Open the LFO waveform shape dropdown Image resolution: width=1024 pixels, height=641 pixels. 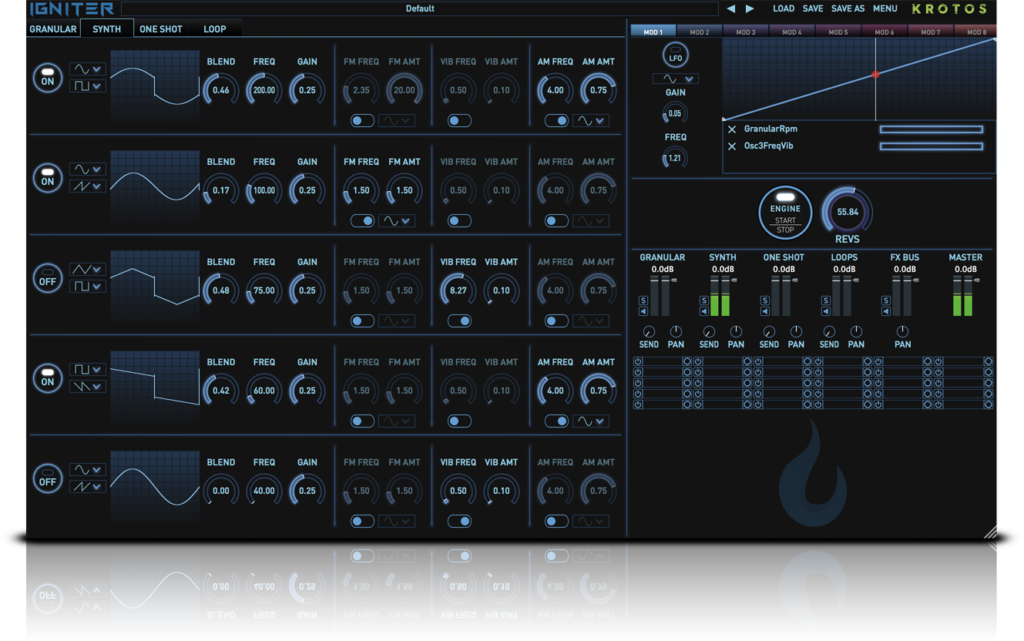676,79
